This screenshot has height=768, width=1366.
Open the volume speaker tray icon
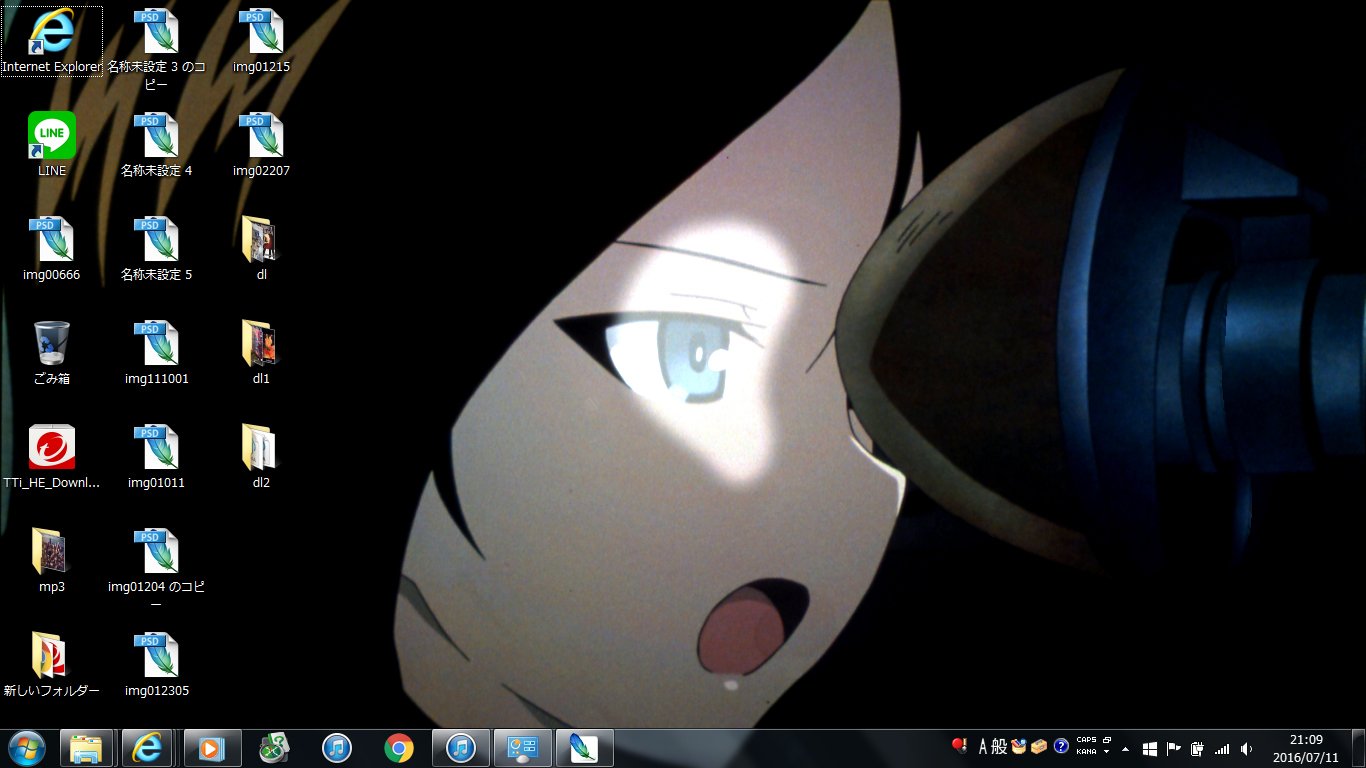tap(1246, 748)
